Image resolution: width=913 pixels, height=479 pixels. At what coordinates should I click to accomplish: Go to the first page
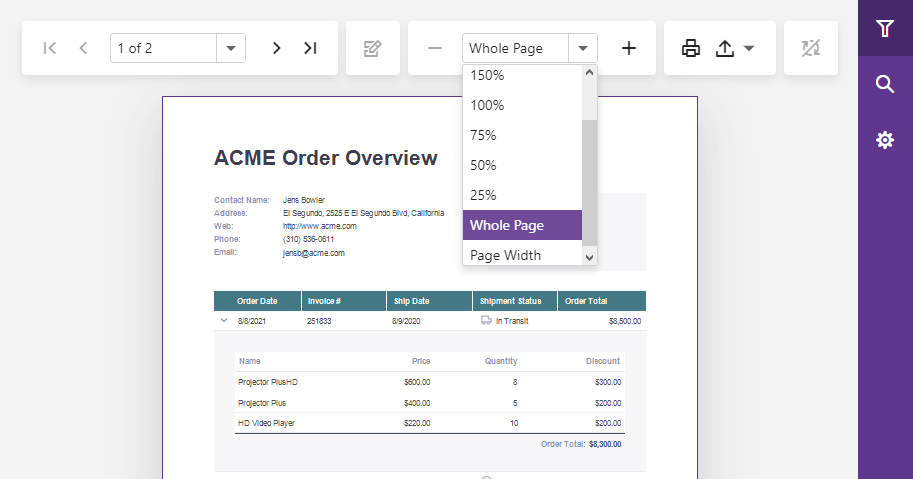pyautogui.click(x=50, y=48)
